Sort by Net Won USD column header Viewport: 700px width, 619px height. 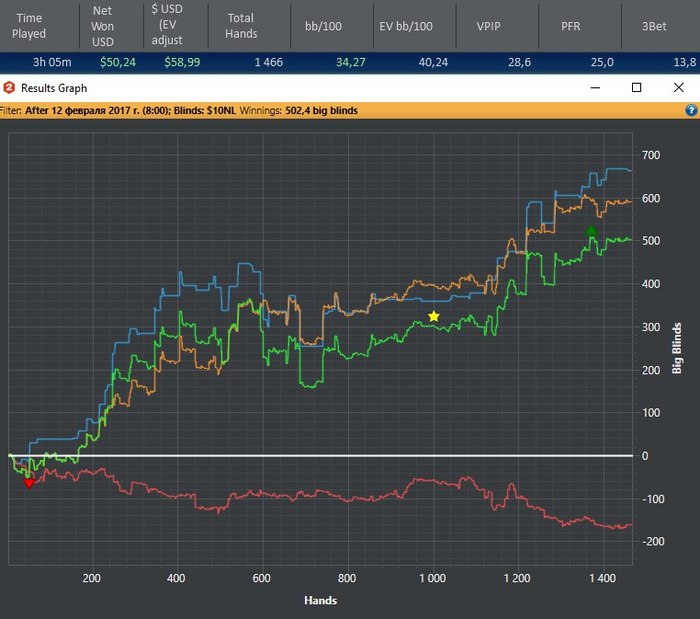click(x=102, y=26)
